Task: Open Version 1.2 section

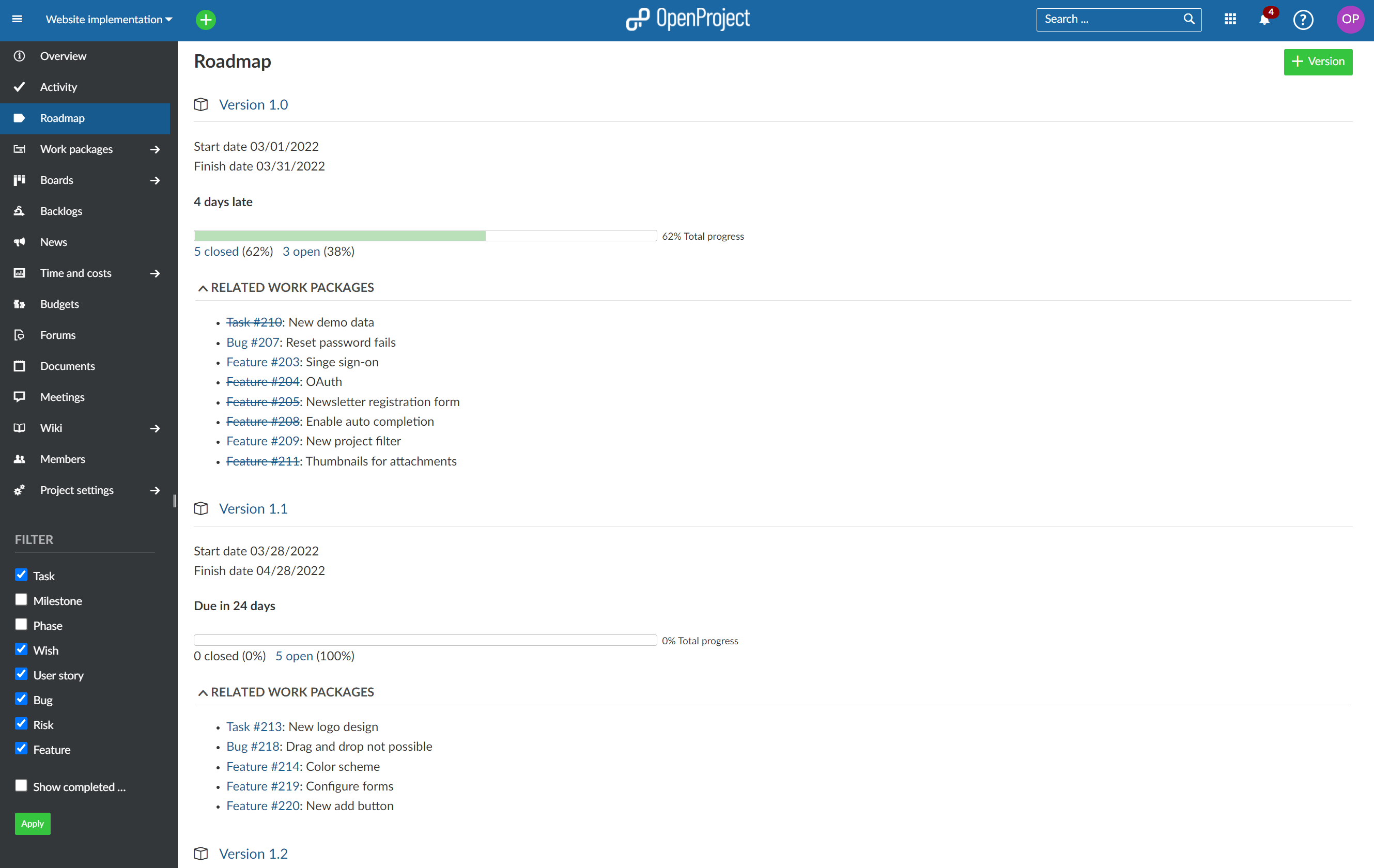Action: point(253,854)
